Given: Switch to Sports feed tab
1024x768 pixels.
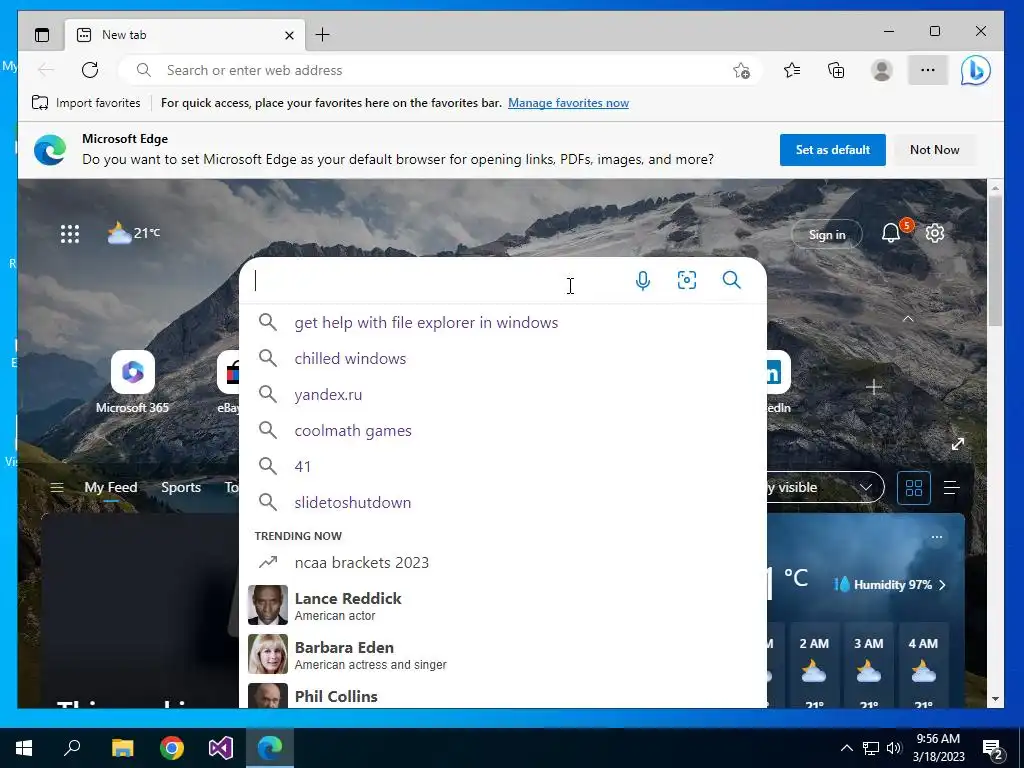Looking at the screenshot, I should pos(181,487).
